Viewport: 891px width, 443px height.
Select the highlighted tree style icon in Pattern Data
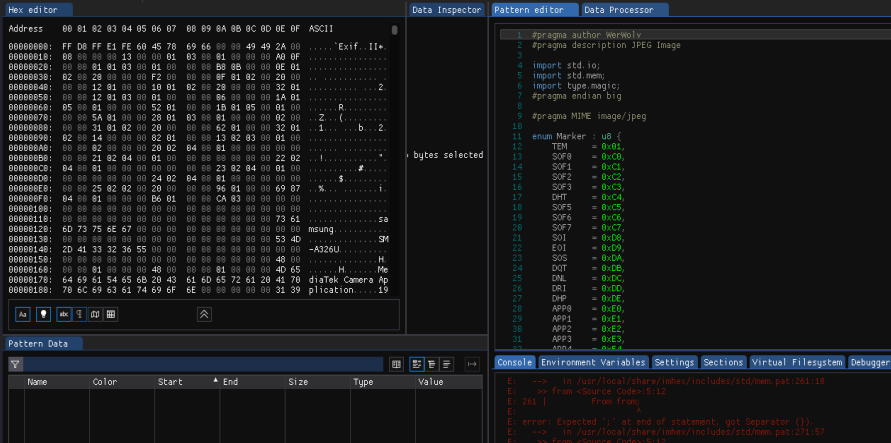(x=417, y=365)
